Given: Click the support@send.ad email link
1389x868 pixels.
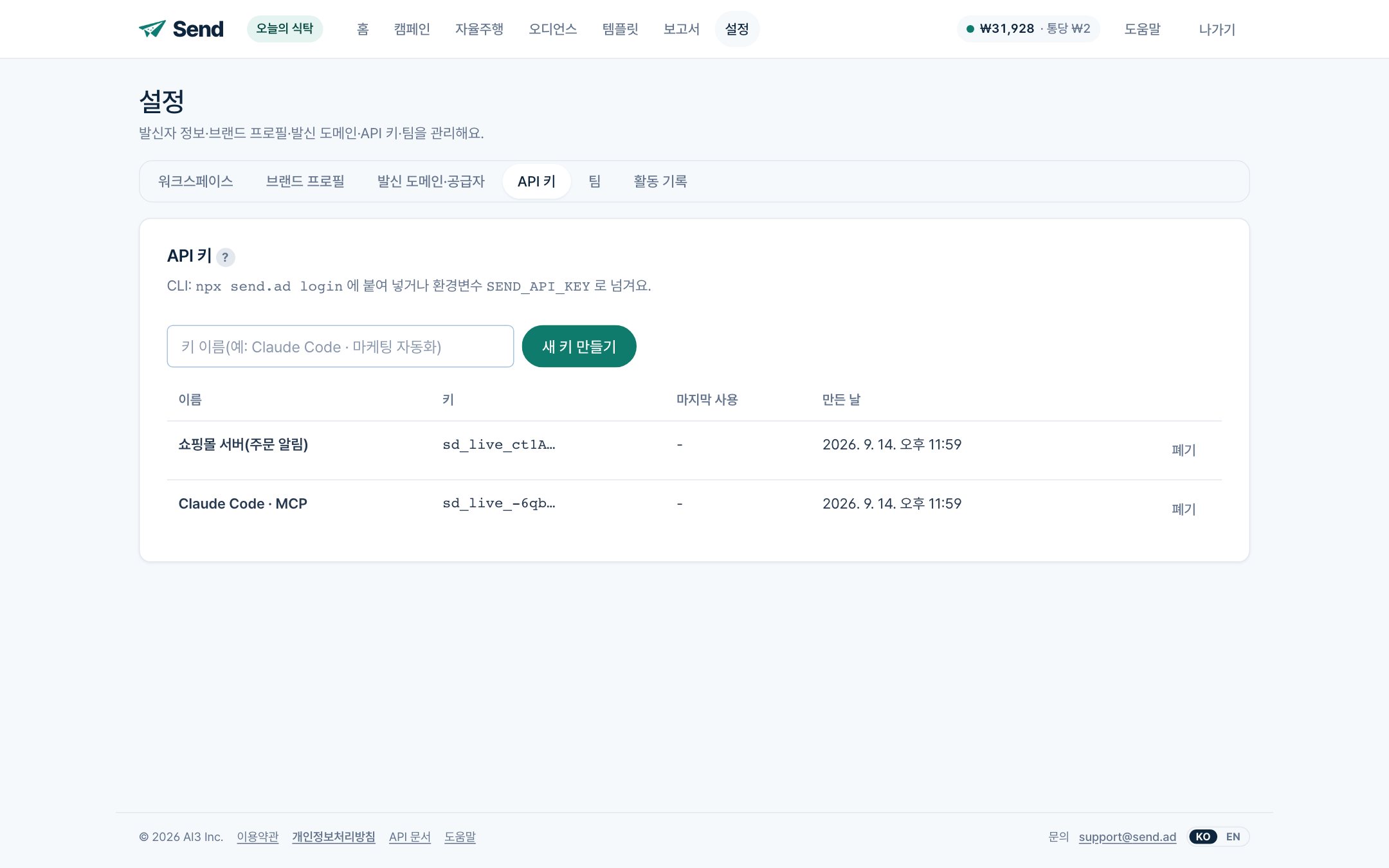Looking at the screenshot, I should 1127,836.
